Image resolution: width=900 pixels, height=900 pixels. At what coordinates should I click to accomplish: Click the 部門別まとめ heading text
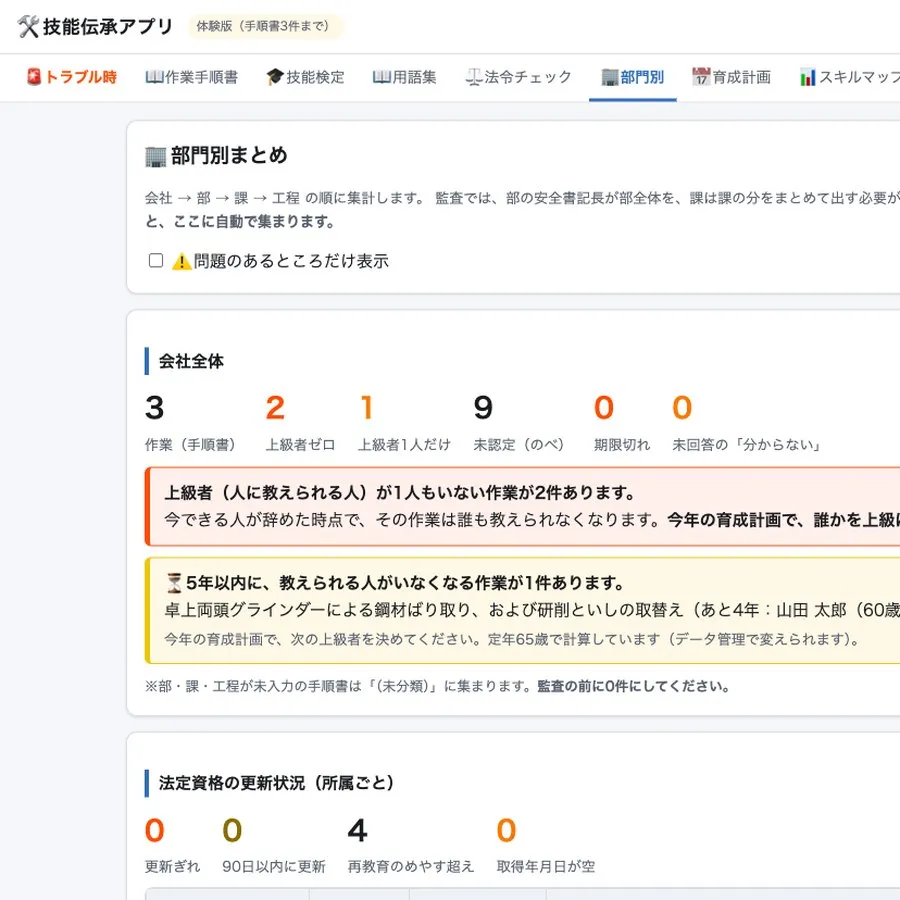click(x=229, y=156)
